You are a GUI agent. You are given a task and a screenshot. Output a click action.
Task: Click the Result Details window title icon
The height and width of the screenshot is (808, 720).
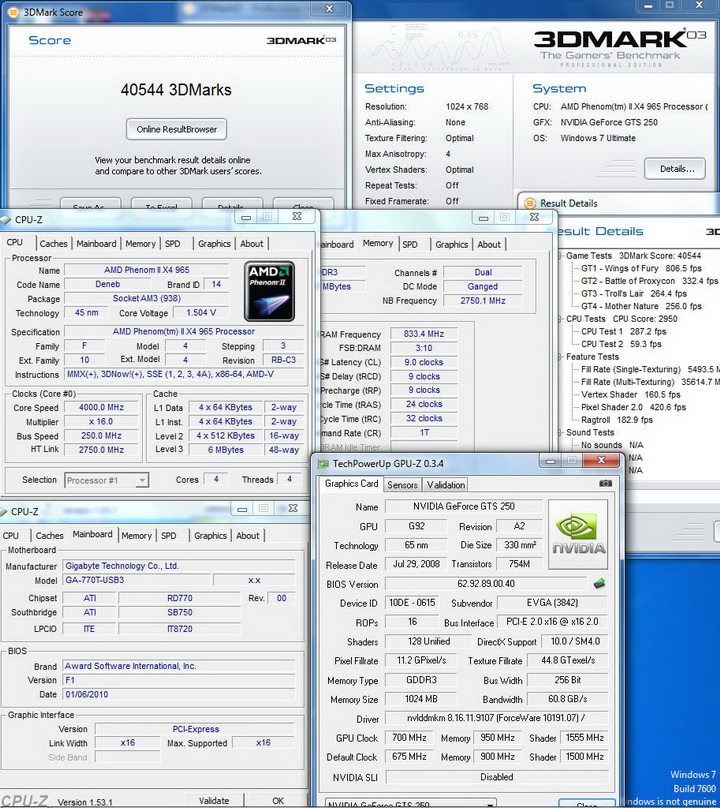click(529, 203)
